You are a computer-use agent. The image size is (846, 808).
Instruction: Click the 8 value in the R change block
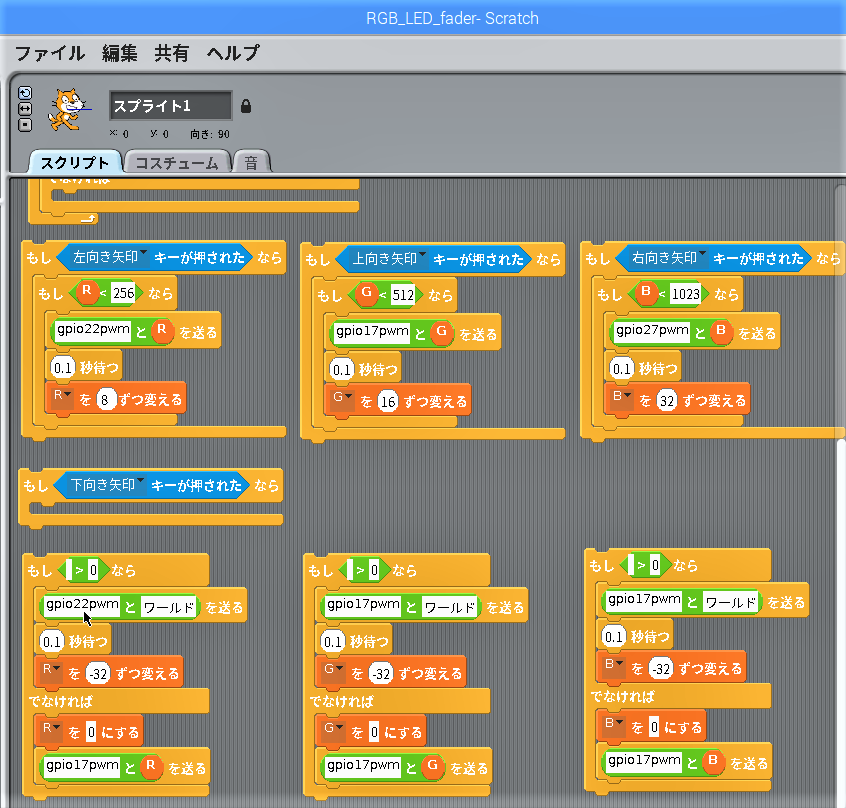pos(106,400)
